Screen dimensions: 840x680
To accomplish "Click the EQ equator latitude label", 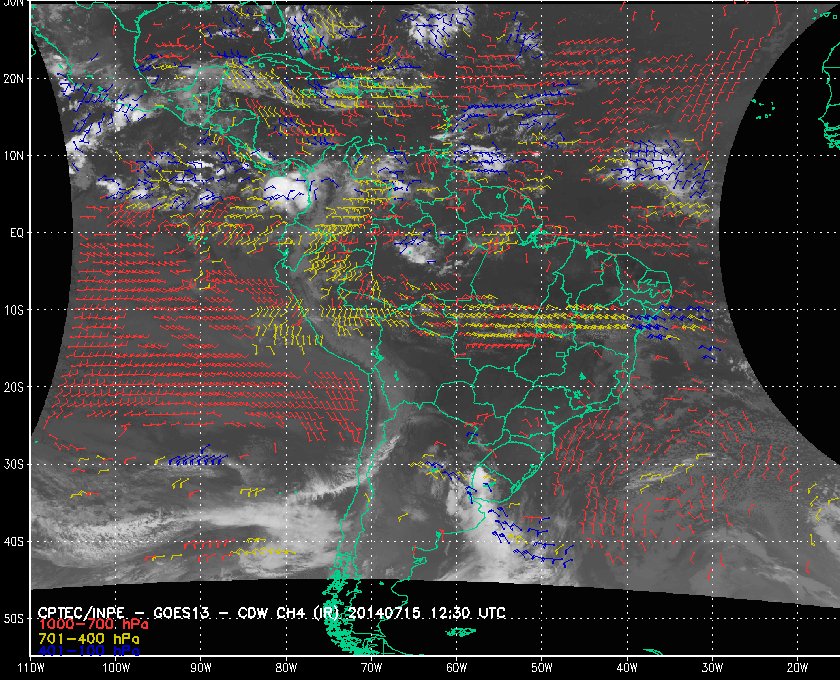I will click(x=17, y=233).
